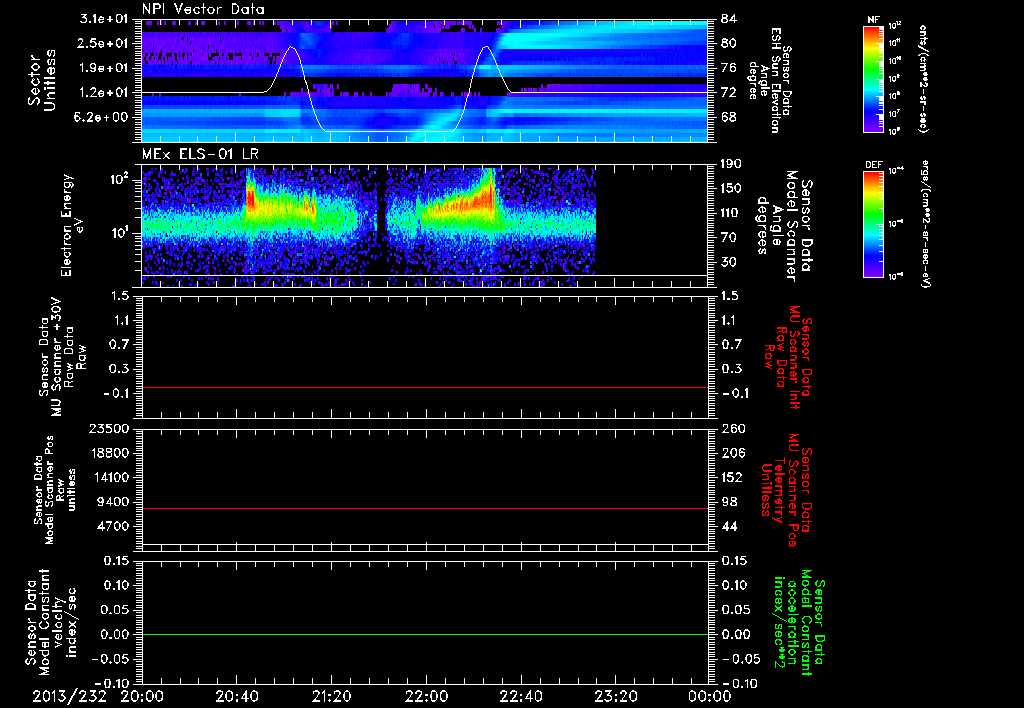
Task: Click the 'NF' label above the color bar
Action: pyautogui.click(x=873, y=20)
